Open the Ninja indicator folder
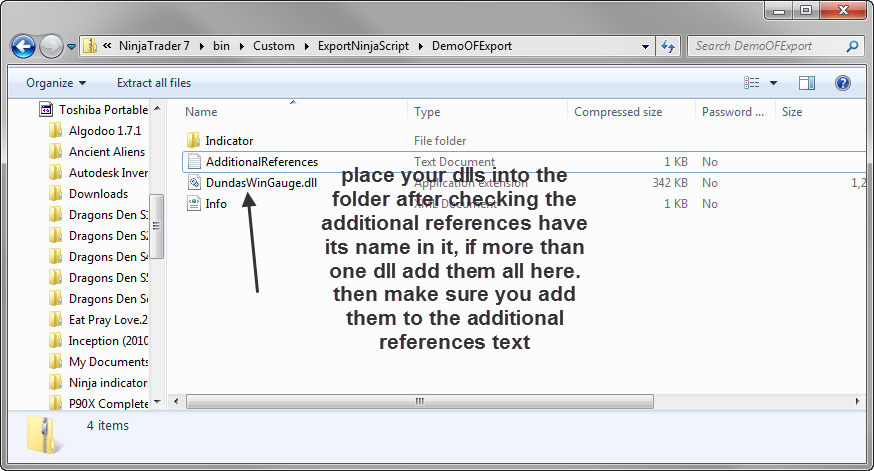 click(108, 382)
